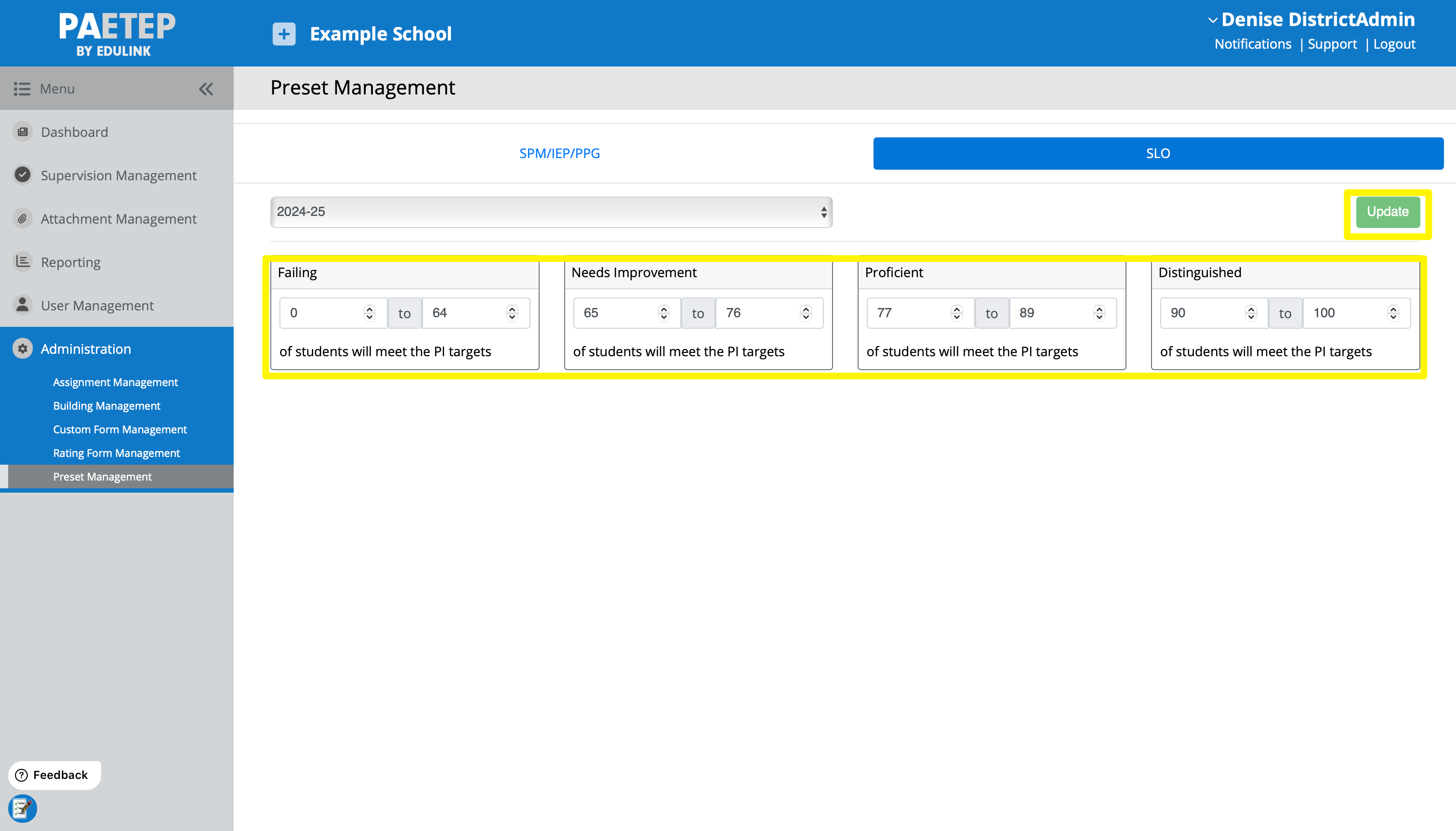Click the Distinguished upper value stepper
The image size is (1456, 831).
pyautogui.click(x=1393, y=313)
